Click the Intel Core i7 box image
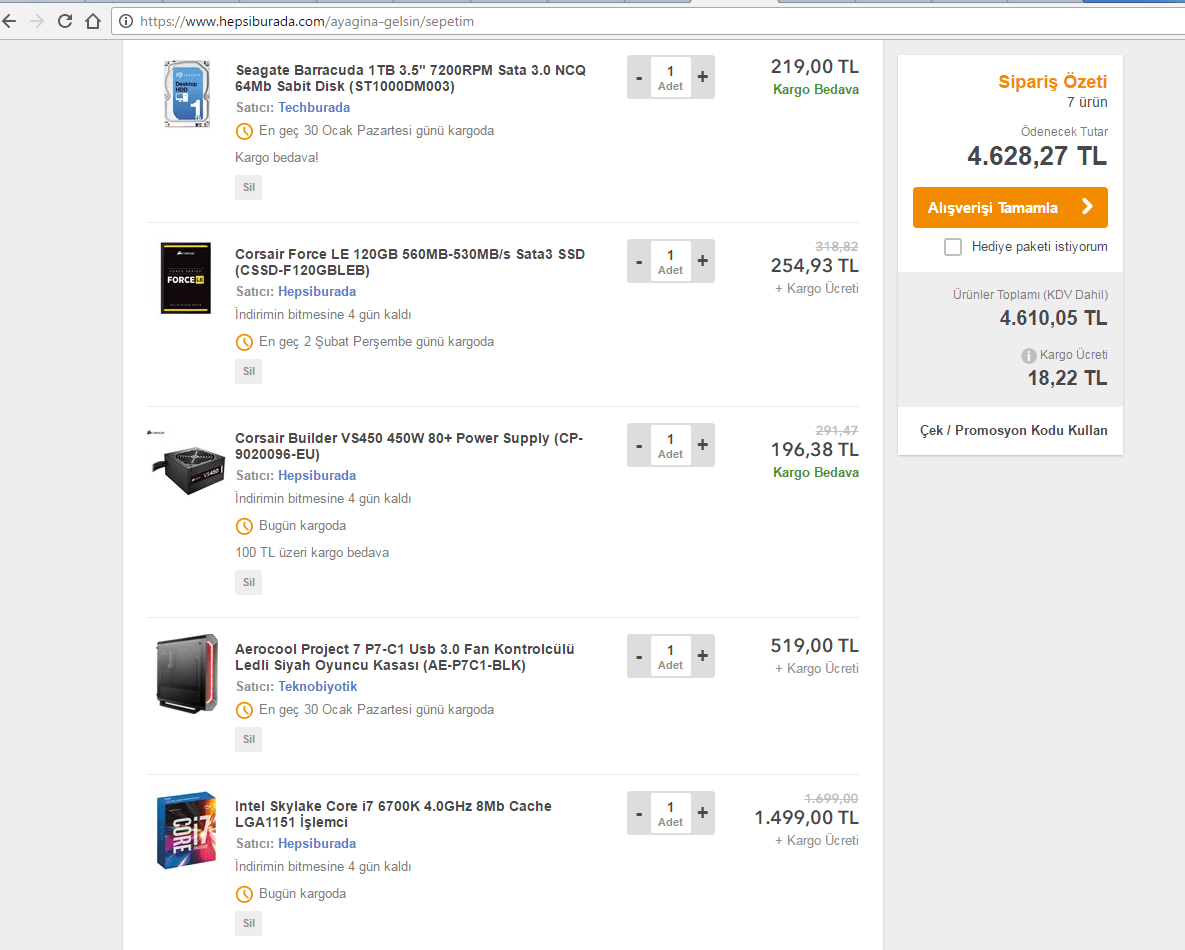 [x=187, y=830]
